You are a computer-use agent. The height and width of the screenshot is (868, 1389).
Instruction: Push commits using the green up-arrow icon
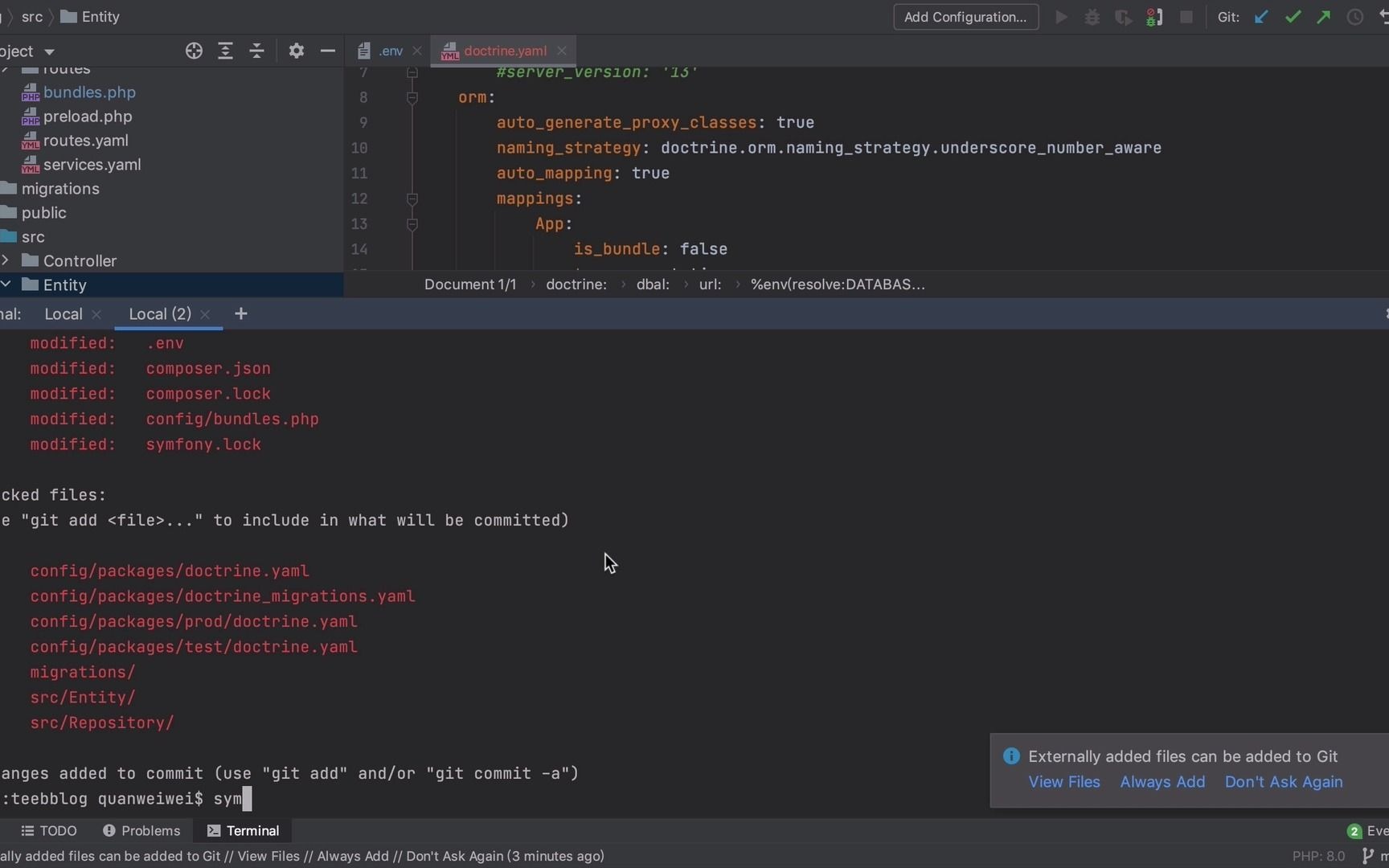1324,17
